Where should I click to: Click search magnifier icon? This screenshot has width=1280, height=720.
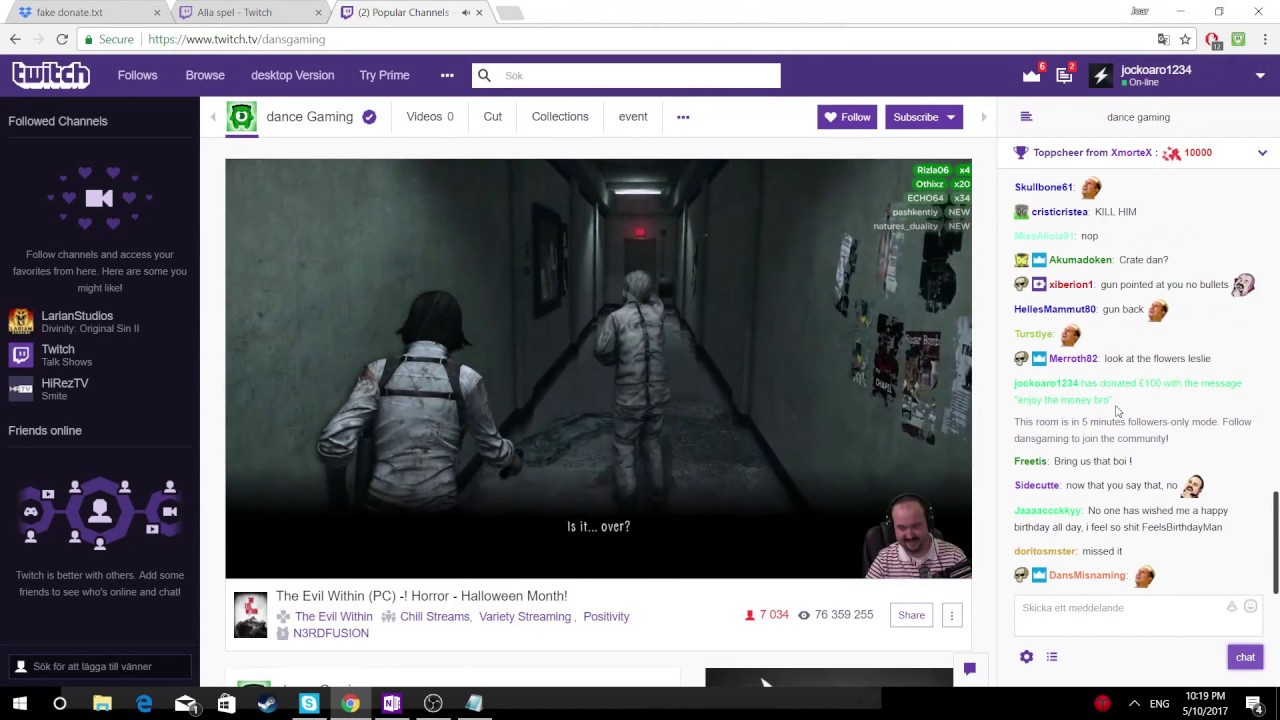484,75
